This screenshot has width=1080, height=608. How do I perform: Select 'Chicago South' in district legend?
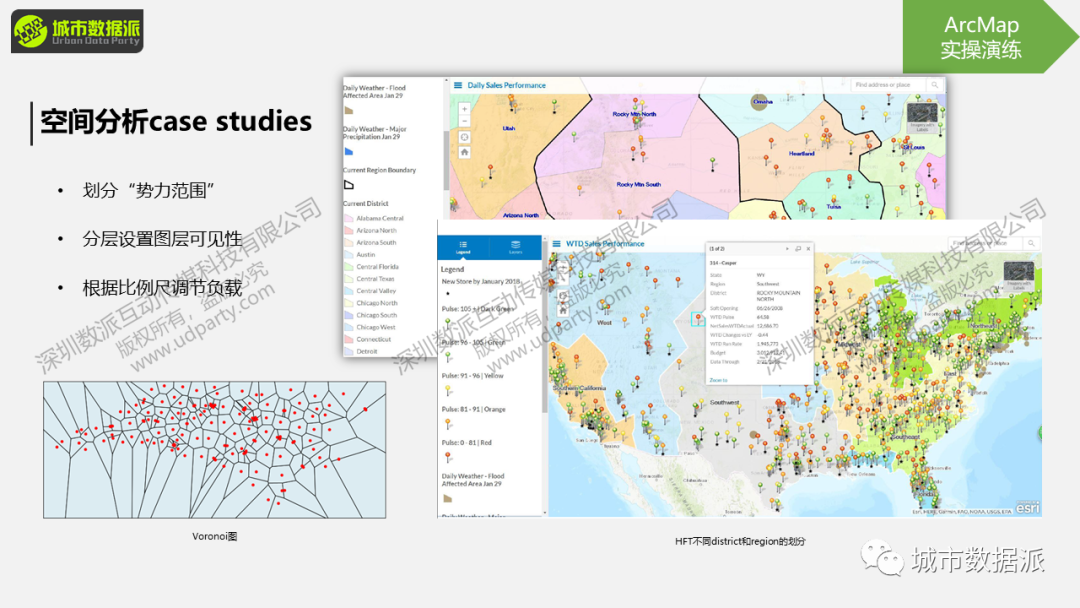coord(377,315)
